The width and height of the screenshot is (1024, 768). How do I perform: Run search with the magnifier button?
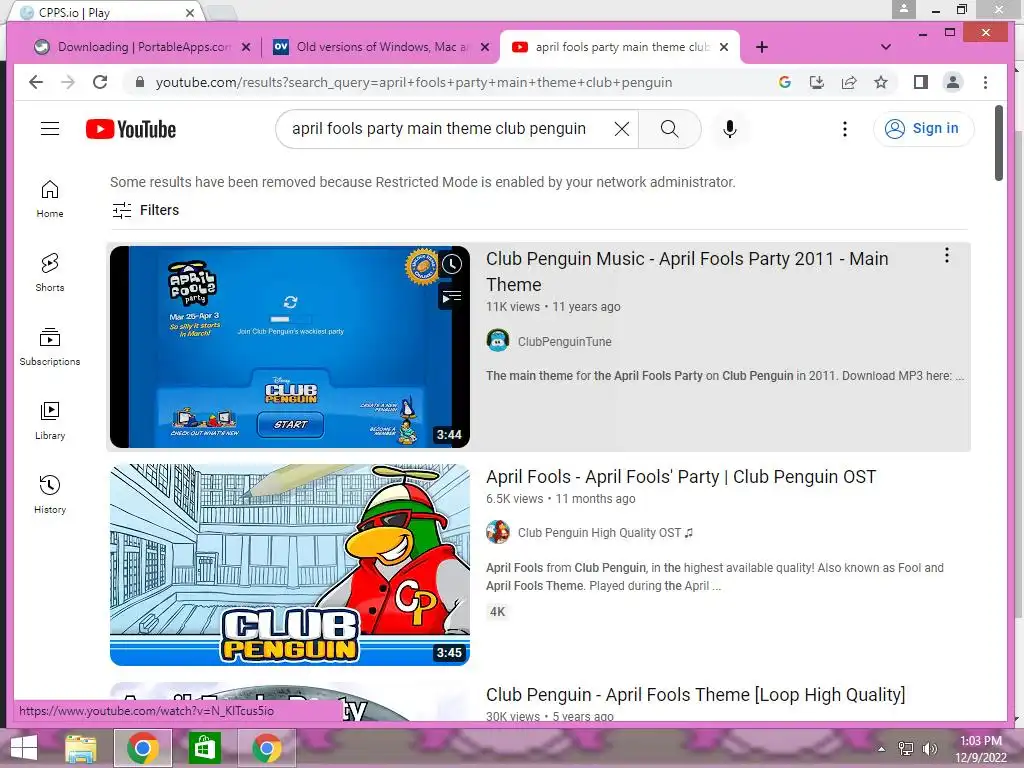(x=669, y=129)
